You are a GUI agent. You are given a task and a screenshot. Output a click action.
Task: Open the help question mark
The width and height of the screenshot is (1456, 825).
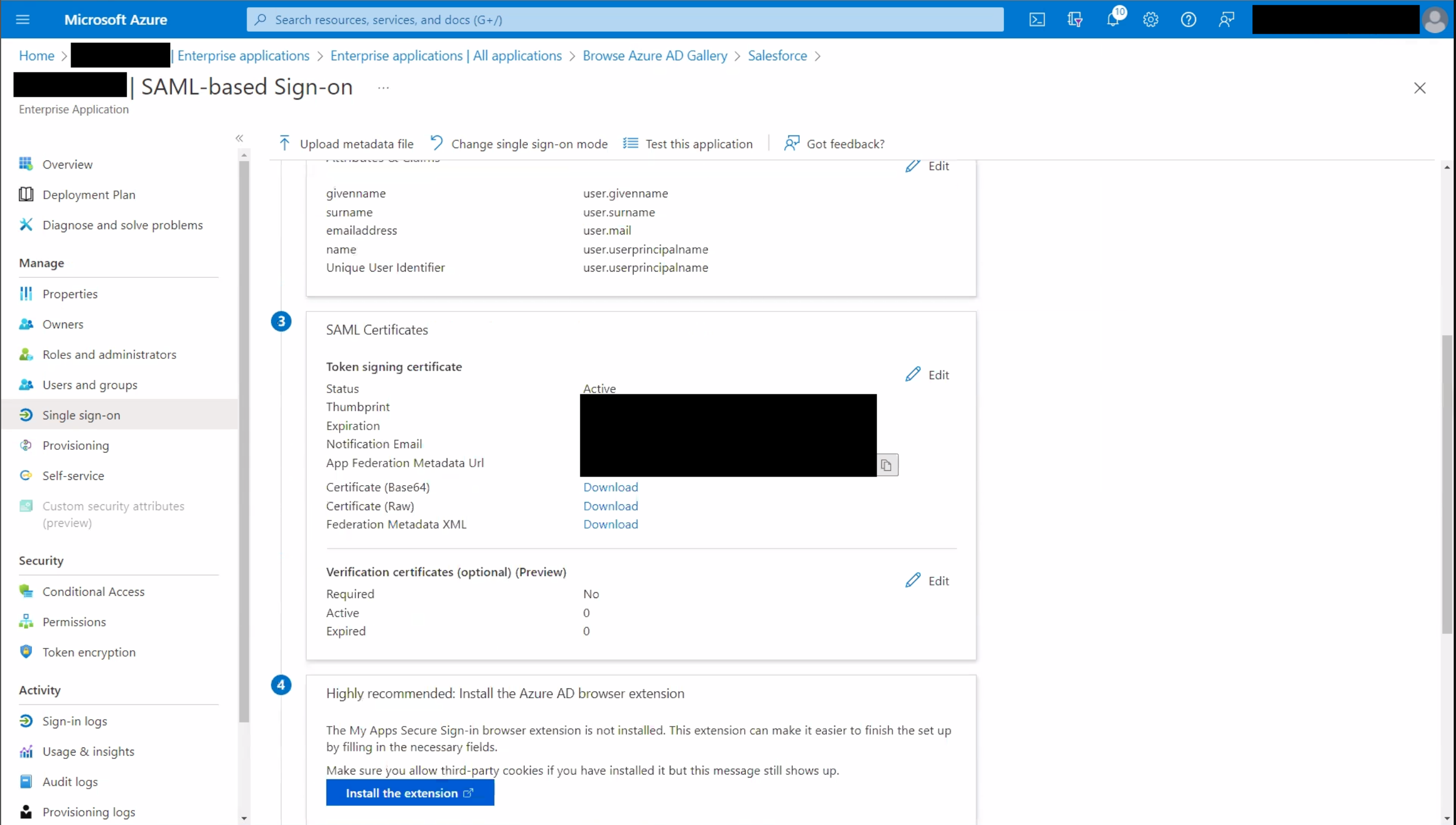coord(1188,20)
